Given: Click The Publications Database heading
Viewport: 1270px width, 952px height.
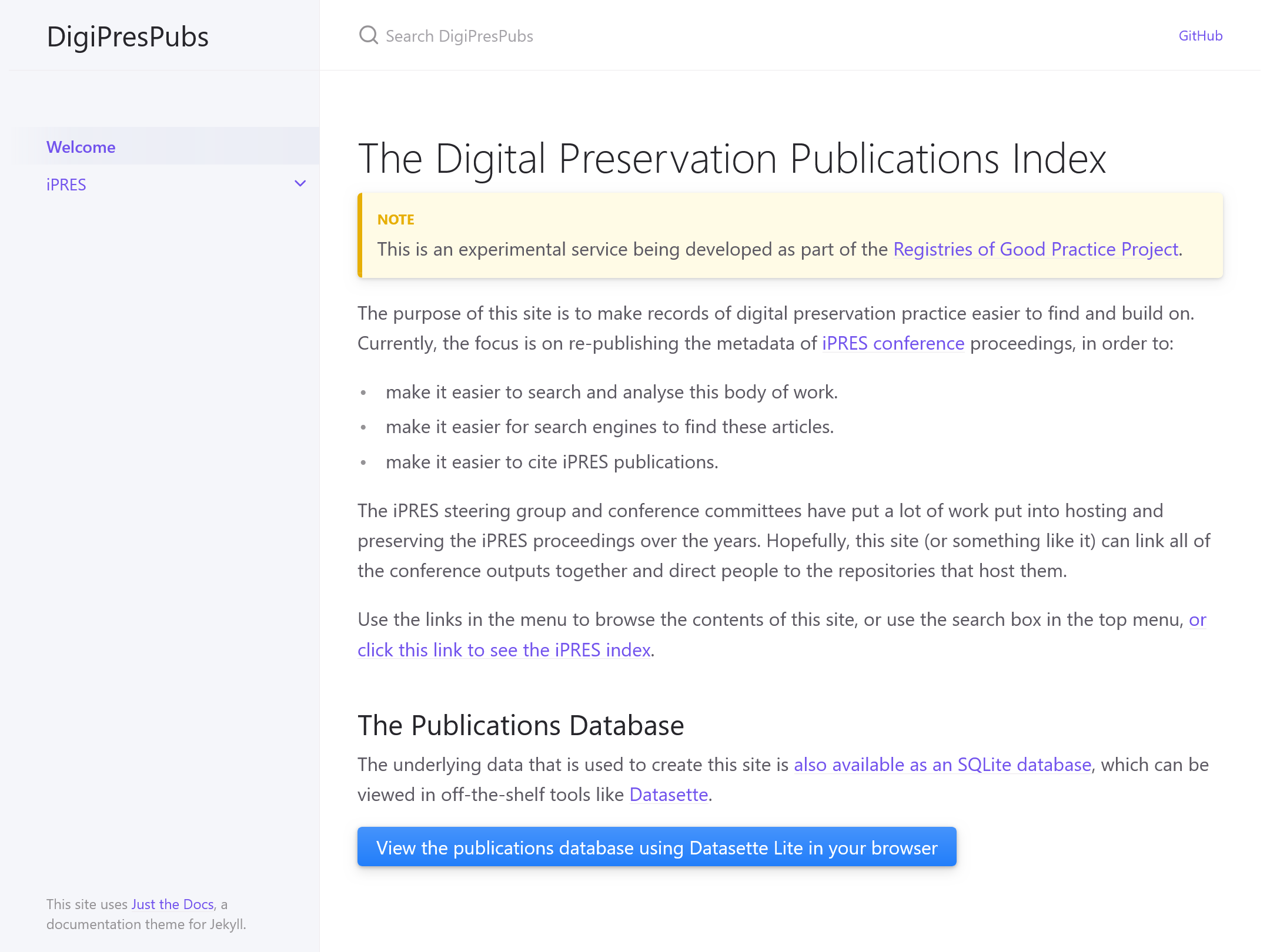Looking at the screenshot, I should [x=520, y=725].
